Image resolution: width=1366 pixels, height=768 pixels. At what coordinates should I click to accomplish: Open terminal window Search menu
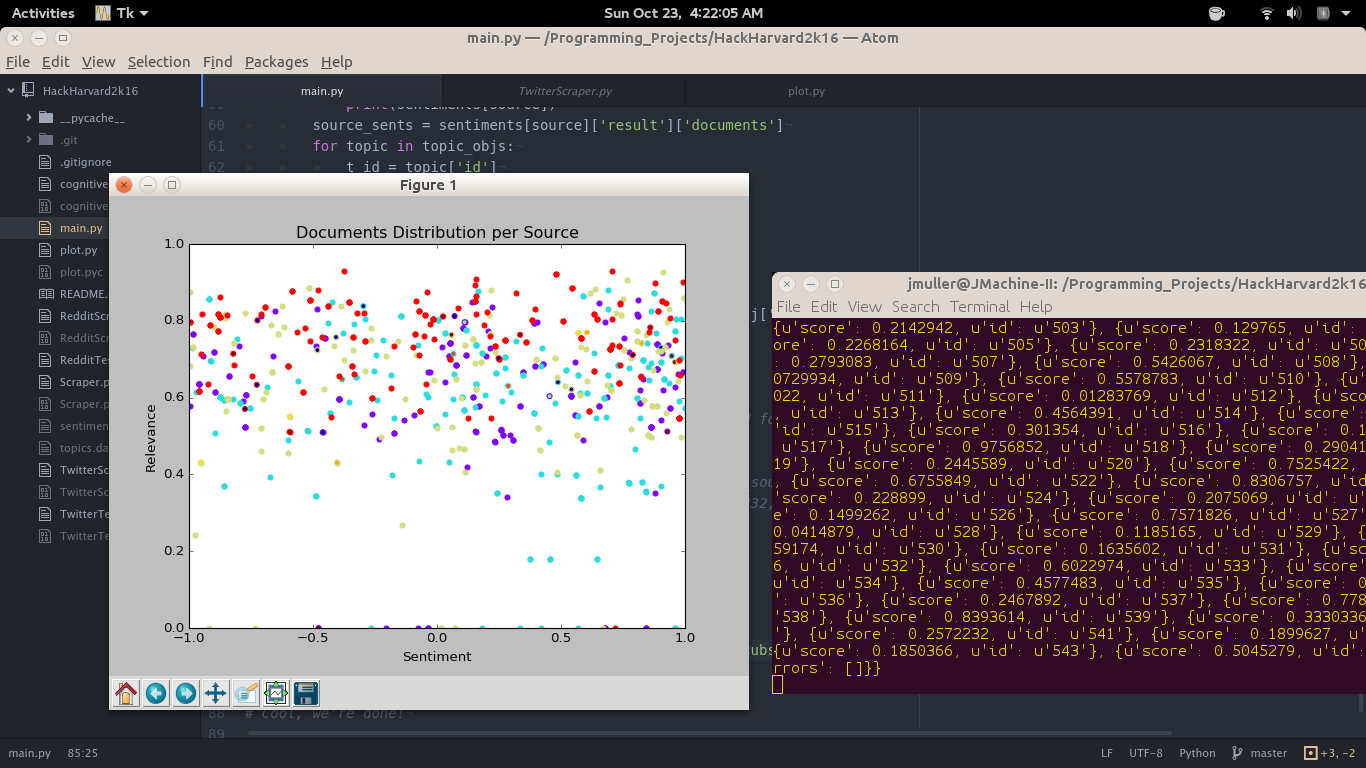click(916, 307)
